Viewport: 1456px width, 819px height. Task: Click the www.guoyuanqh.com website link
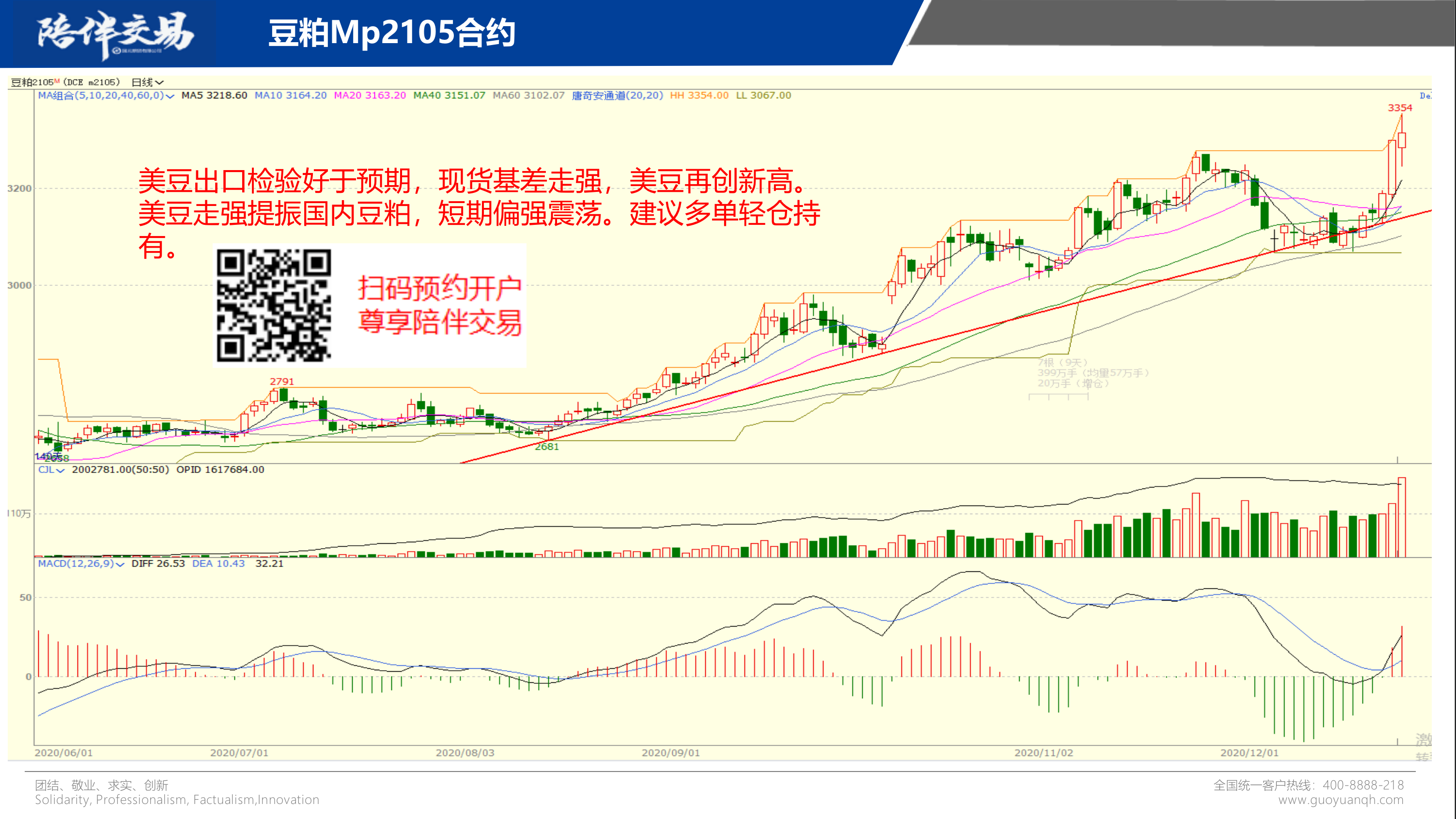click(x=1340, y=800)
